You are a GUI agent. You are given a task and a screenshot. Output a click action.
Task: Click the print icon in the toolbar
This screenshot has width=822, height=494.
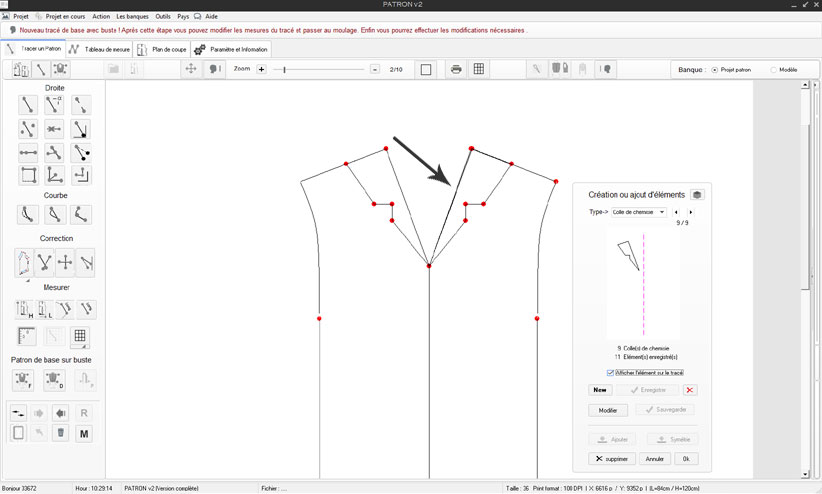pos(456,69)
